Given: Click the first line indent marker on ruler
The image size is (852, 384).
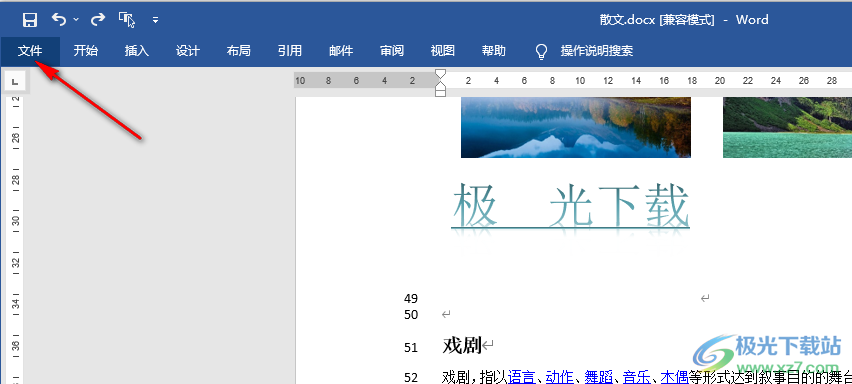Looking at the screenshot, I should pos(441,73).
